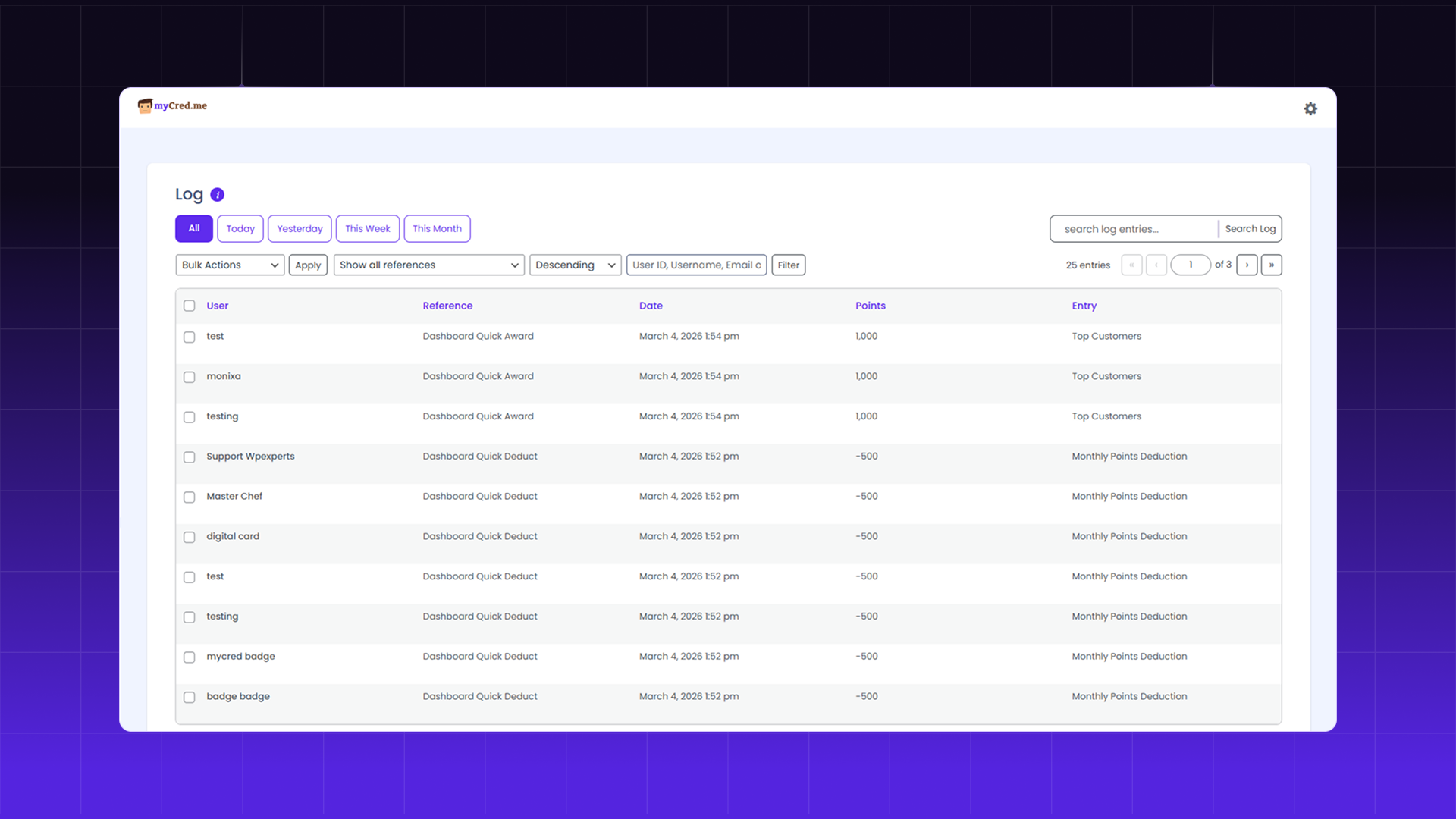The image size is (1456, 819).
Task: Open the Bulk Actions dropdown
Action: coord(230,265)
